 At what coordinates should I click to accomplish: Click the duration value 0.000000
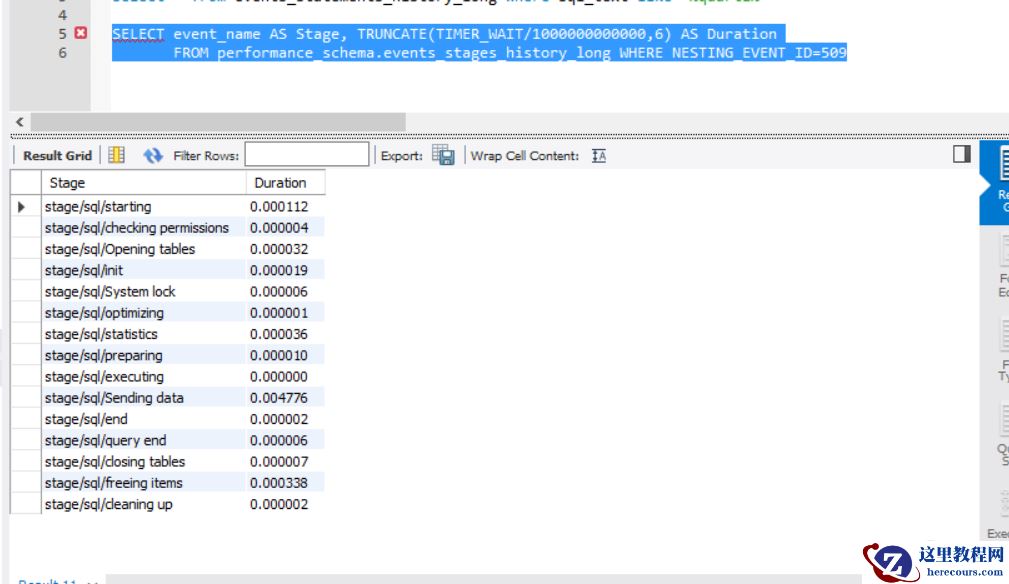tap(279, 376)
